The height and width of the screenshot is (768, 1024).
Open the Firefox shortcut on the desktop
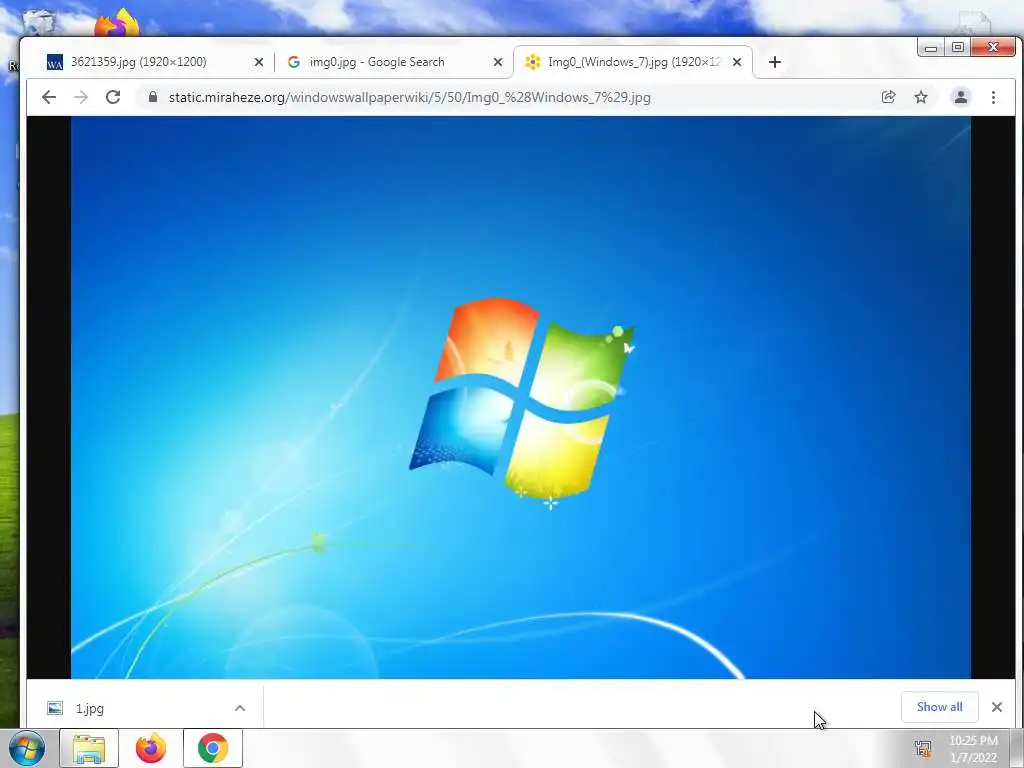[x=117, y=24]
